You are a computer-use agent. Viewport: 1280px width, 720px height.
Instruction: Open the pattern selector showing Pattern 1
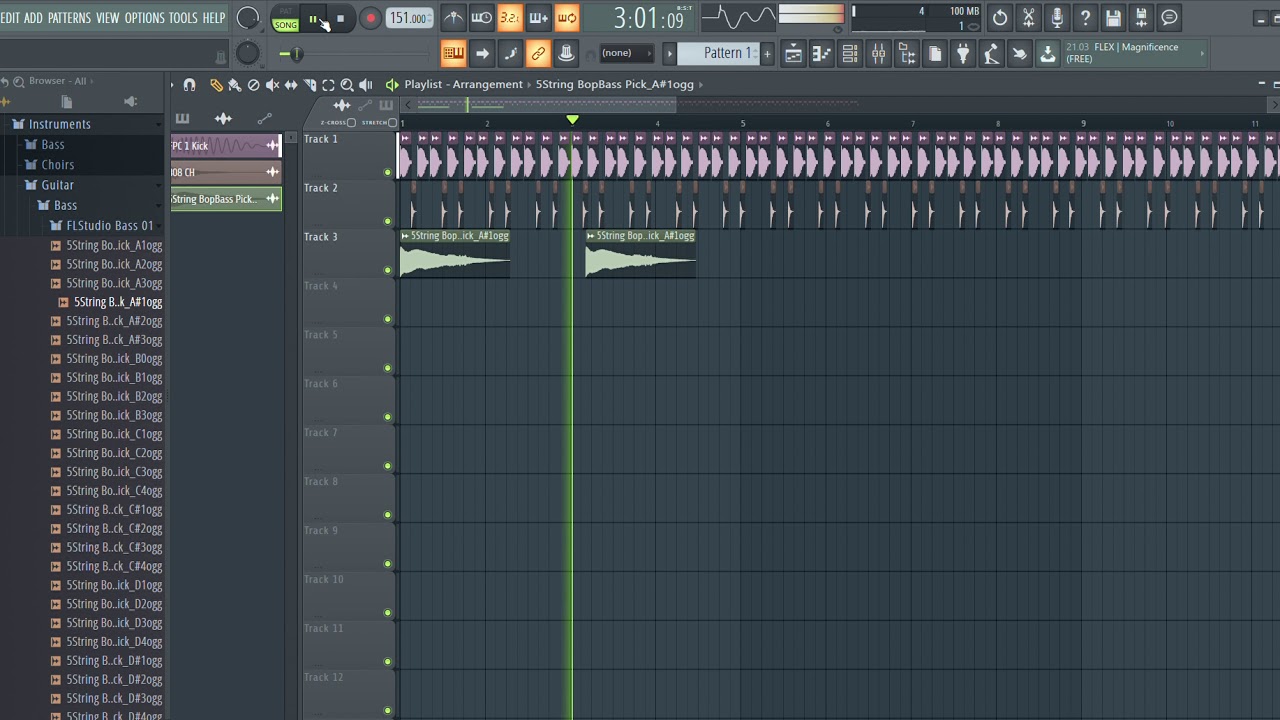point(719,54)
